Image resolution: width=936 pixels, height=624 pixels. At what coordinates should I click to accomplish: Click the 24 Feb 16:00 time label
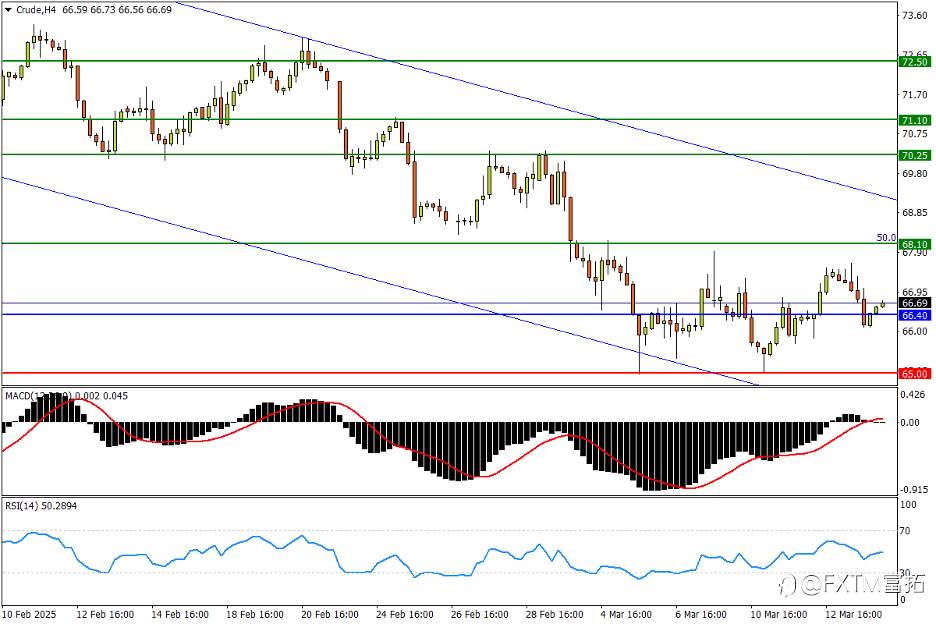[x=405, y=614]
